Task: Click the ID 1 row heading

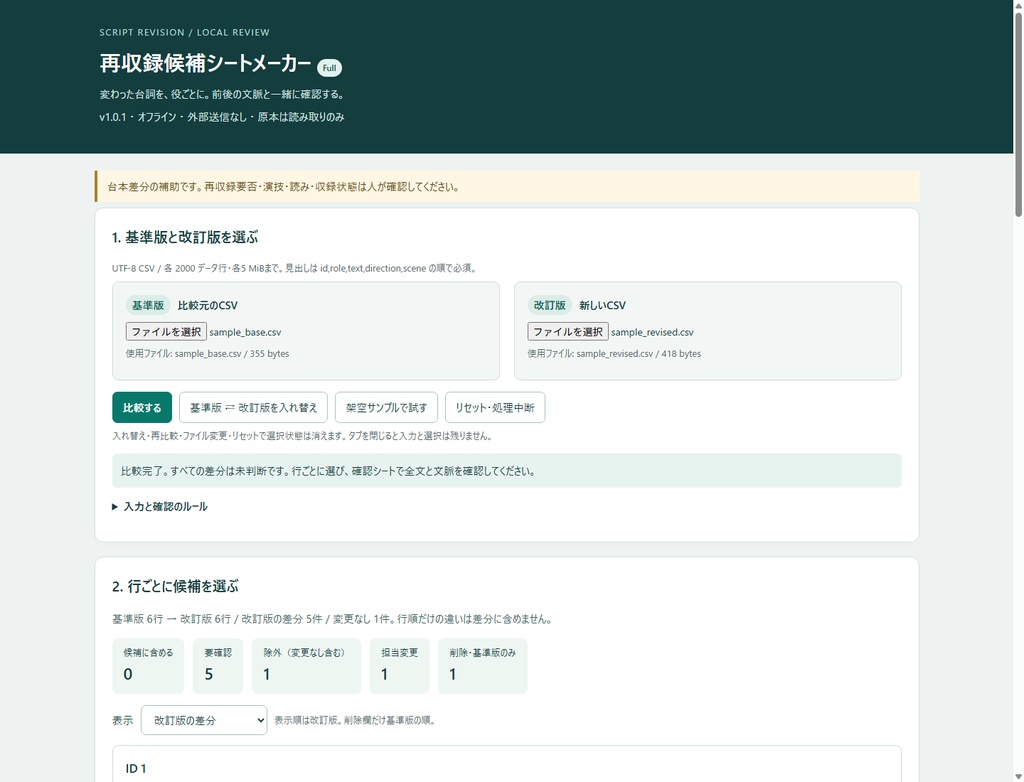Action: 136,768
